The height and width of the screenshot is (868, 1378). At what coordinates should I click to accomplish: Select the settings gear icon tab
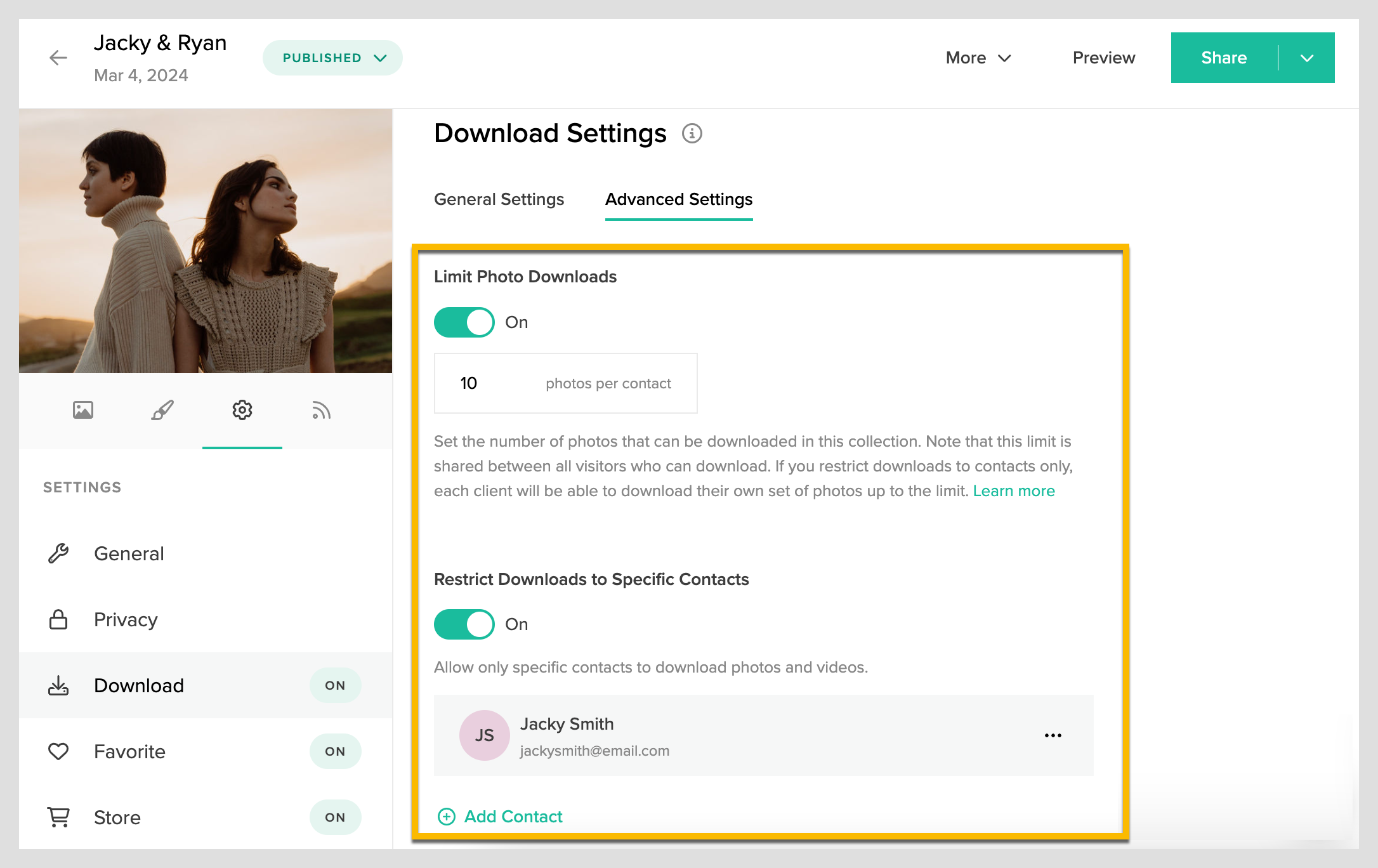[242, 411]
